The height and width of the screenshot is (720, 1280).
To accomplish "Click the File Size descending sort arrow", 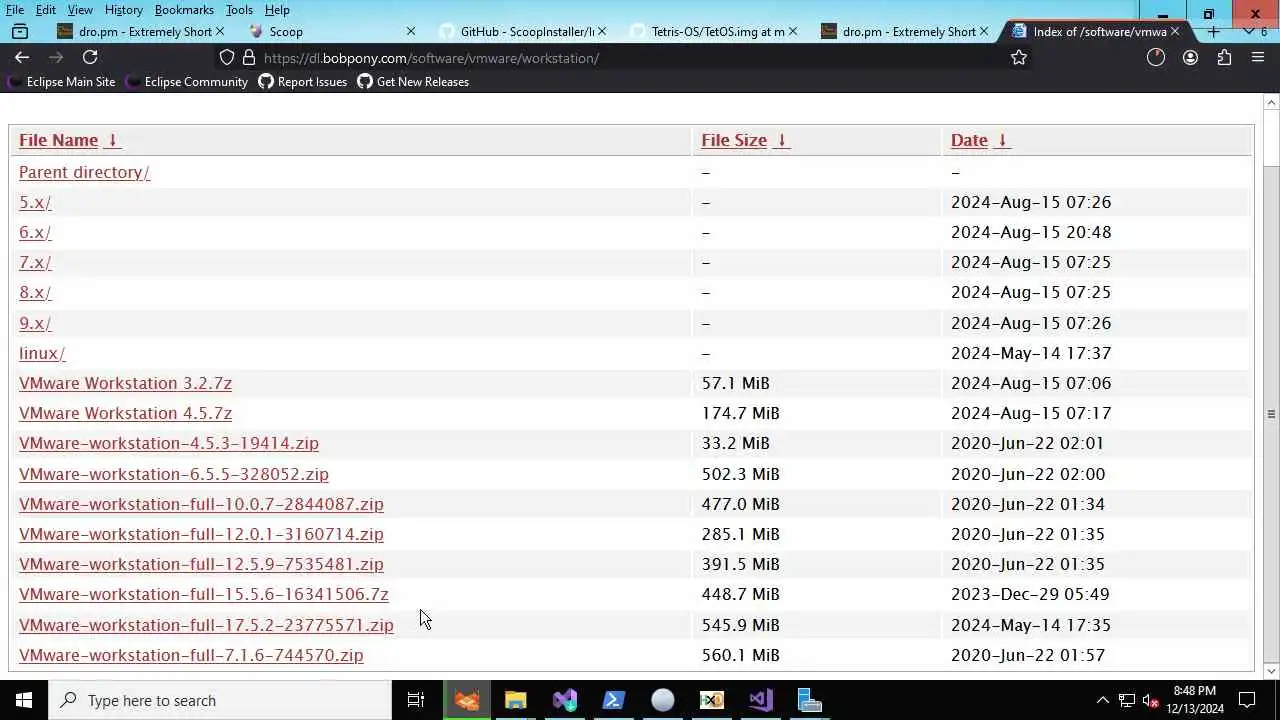I will tap(782, 140).
